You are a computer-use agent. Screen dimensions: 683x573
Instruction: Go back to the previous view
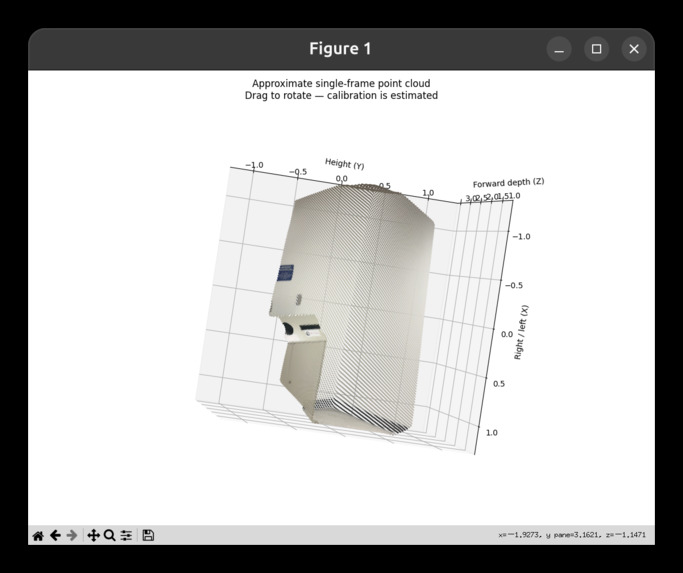(55, 536)
